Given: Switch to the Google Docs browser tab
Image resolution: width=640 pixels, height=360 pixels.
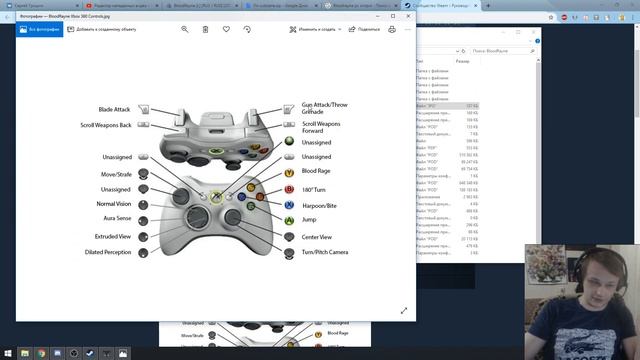Looking at the screenshot, I should point(281,6).
